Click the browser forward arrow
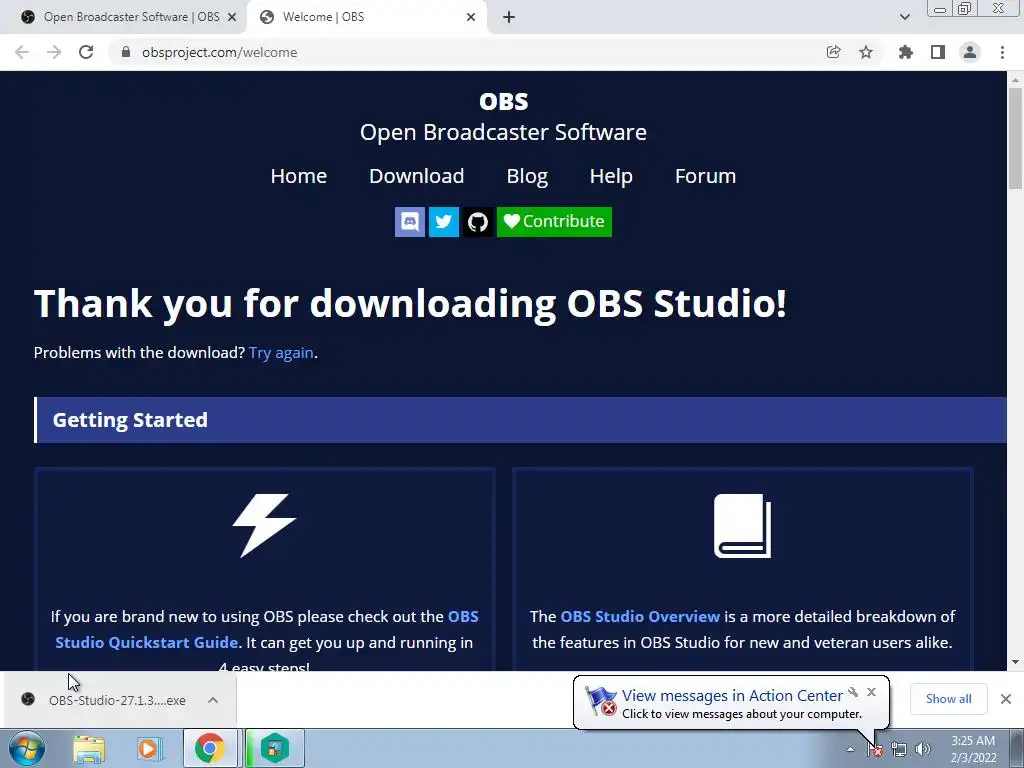The image size is (1024, 768). (54, 52)
